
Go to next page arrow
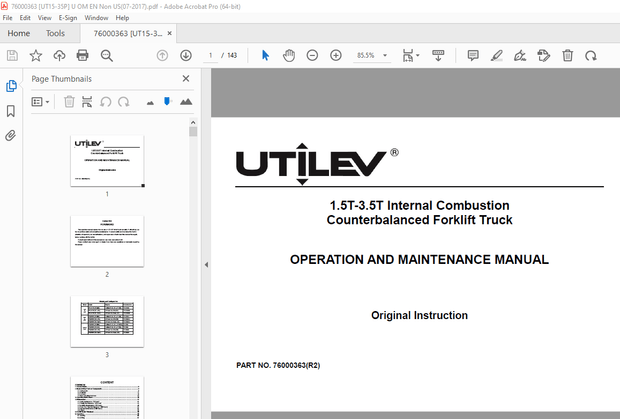(x=186, y=56)
